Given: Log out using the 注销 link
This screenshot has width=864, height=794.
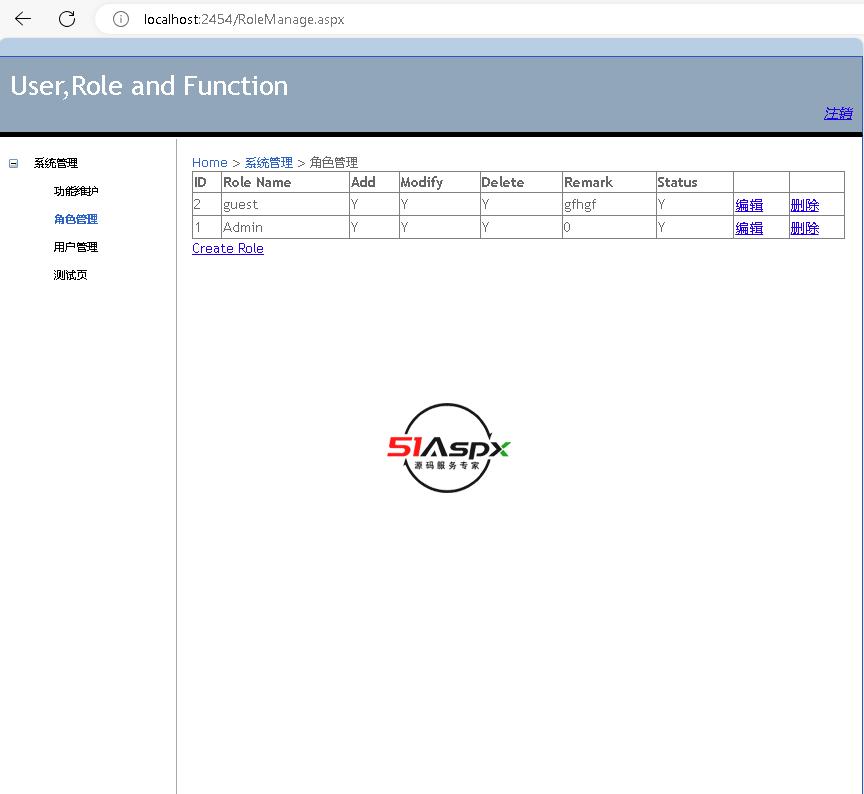Looking at the screenshot, I should [x=838, y=114].
